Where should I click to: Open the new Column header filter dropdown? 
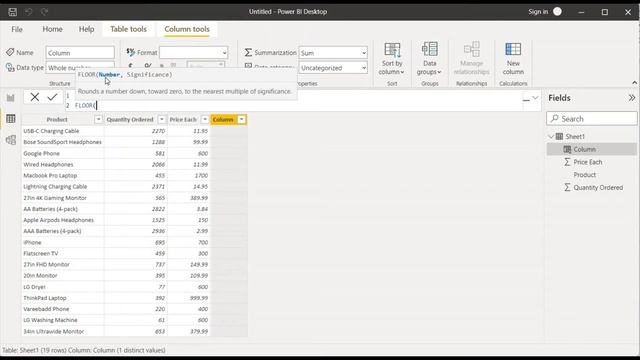[242, 120]
